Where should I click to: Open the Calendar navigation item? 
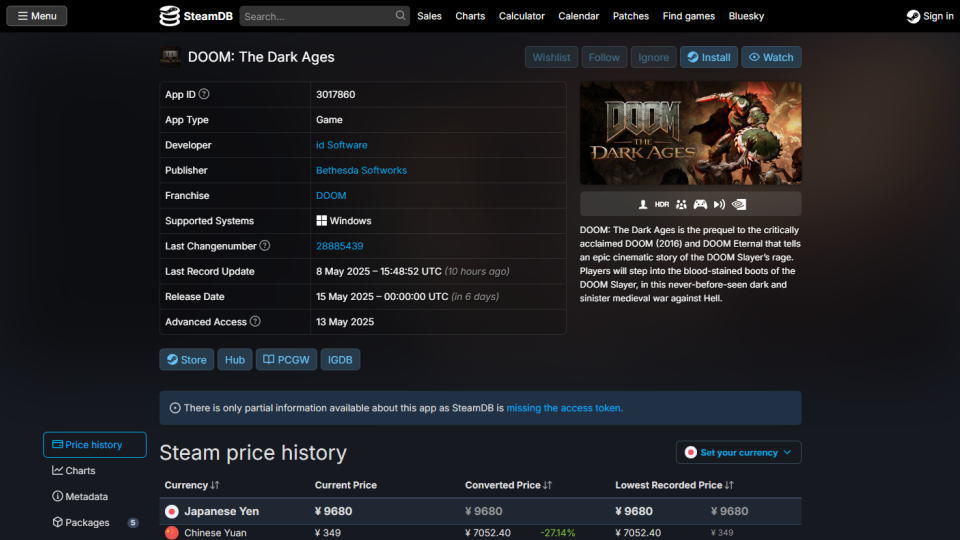579,16
